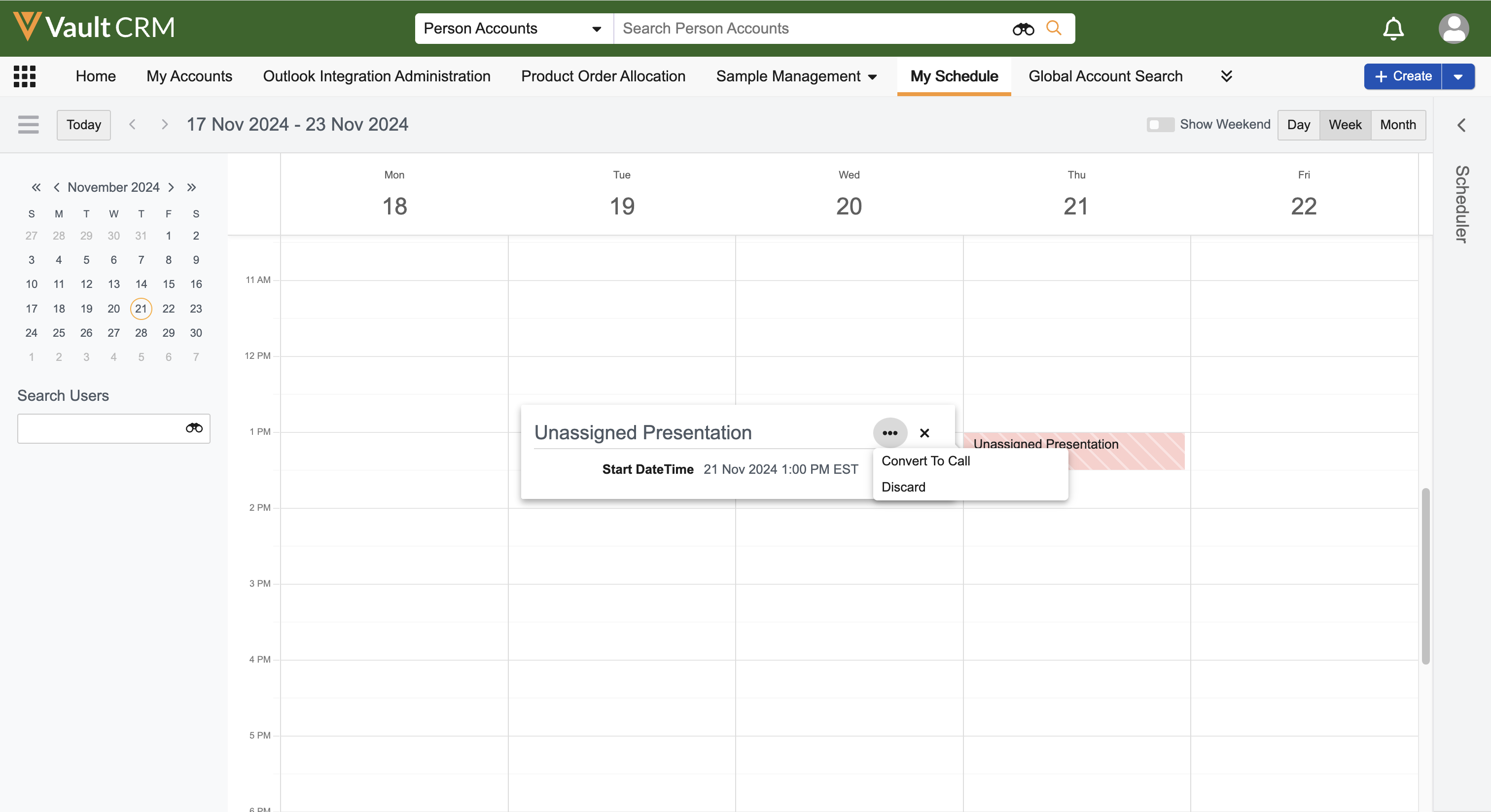Click binoculars icon in top search bar

click(x=1023, y=29)
